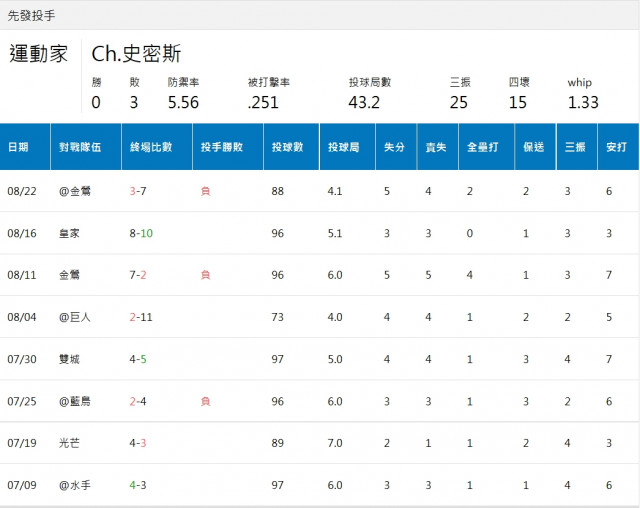
Task: Click the 對戰隊伍 column header
Action: coord(80,147)
